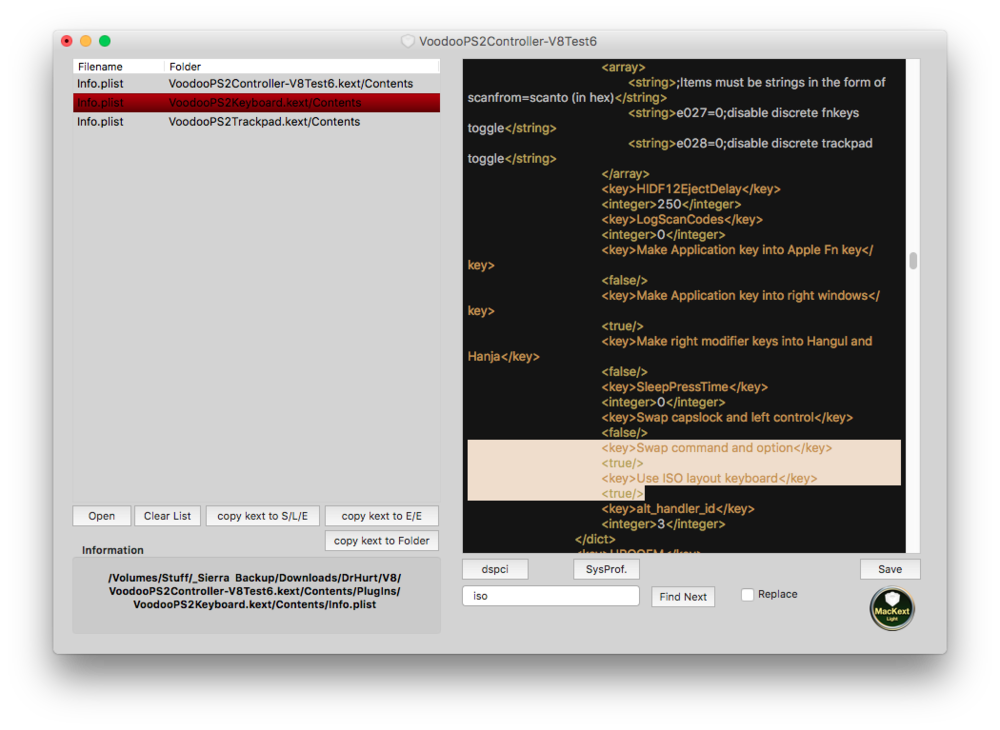Select VoodooPS2Trackpad.kext Info.plist row

click(256, 122)
